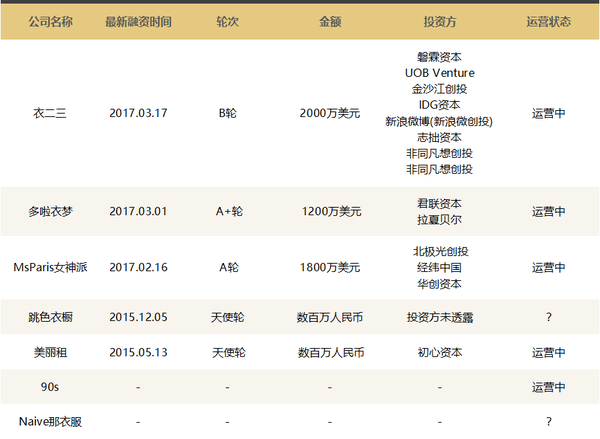The width and height of the screenshot is (600, 439).
Task: Click the 金额 column header
Action: point(330,22)
